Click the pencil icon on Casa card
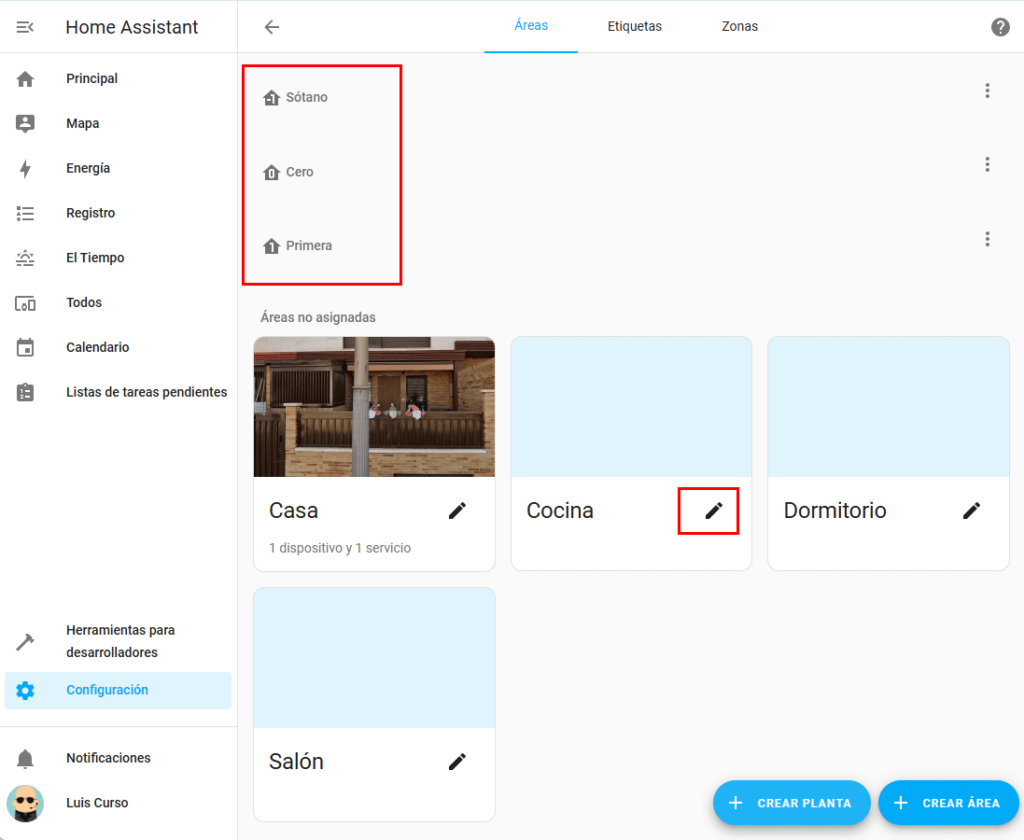 point(457,510)
